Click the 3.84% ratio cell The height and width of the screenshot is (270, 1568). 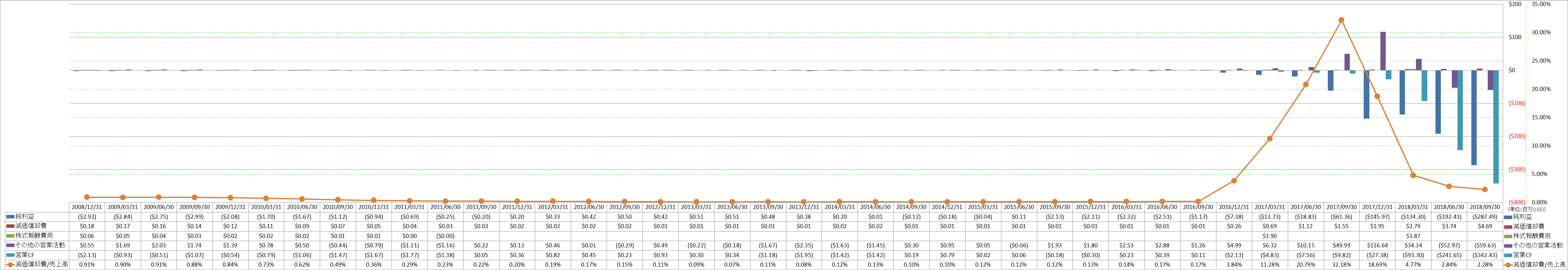point(1234,265)
